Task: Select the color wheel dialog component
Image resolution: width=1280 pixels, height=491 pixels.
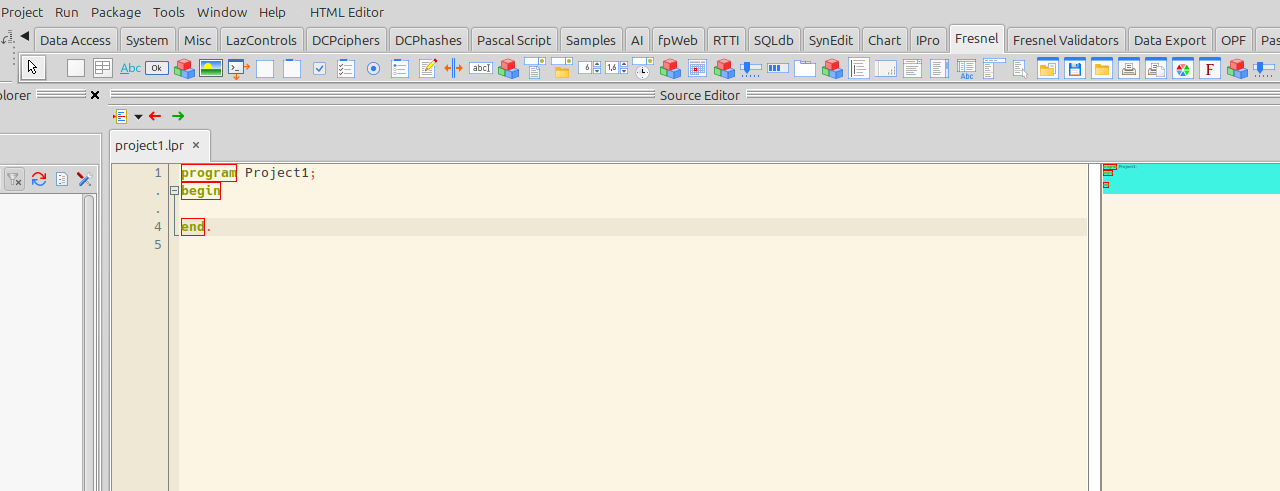Action: pyautogui.click(x=1182, y=68)
